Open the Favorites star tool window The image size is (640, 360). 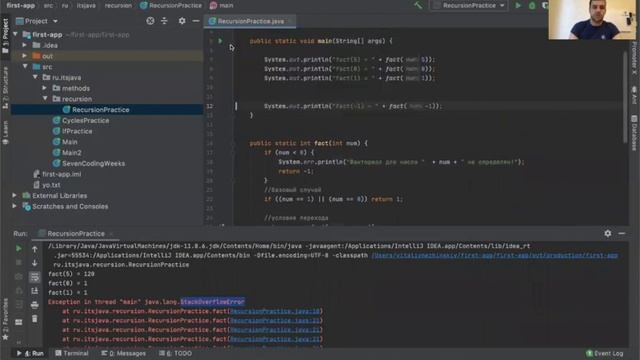pos(5,320)
